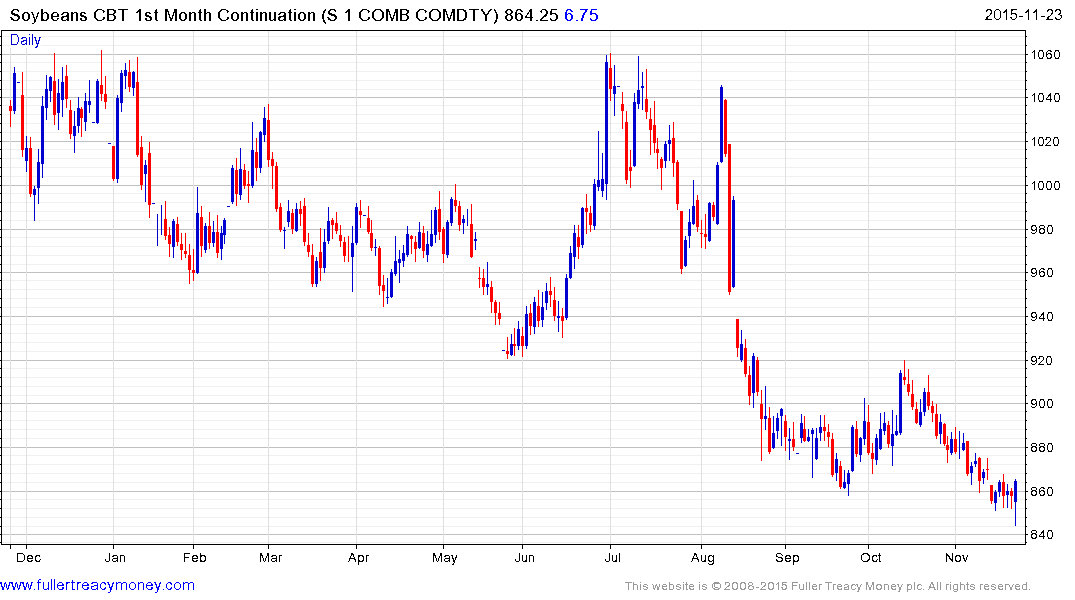The width and height of the screenshot is (1075, 600).
Task: Click the 880 price axis label
Action: coord(1042,448)
